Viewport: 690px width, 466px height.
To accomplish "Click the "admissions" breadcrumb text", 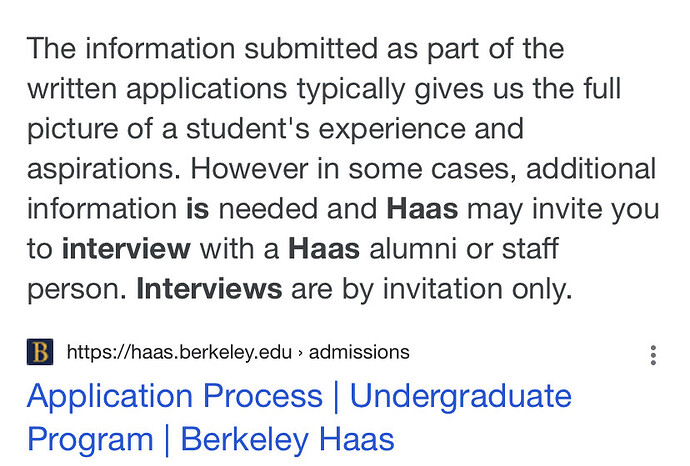I will [359, 352].
